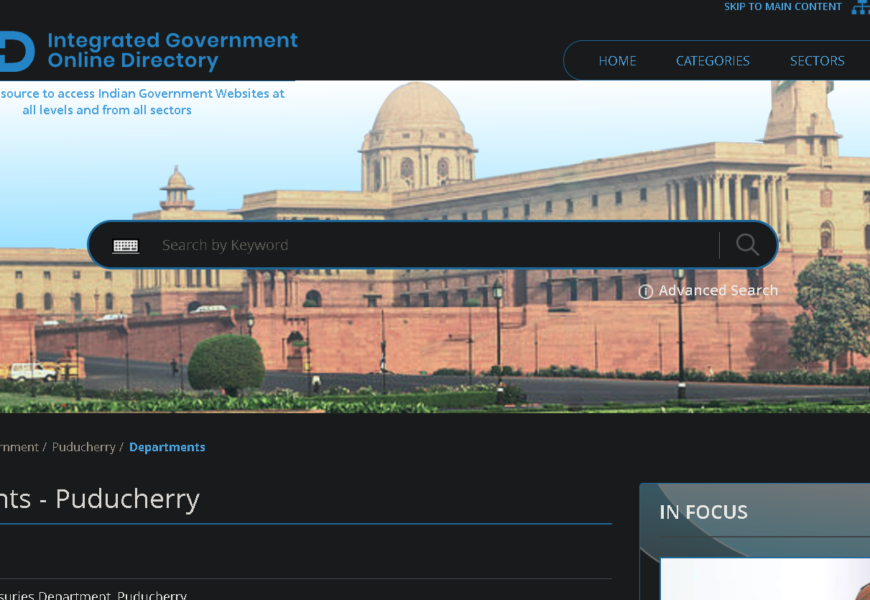Click the In Focus thumbnail image
This screenshot has width=870, height=600.
point(765,579)
